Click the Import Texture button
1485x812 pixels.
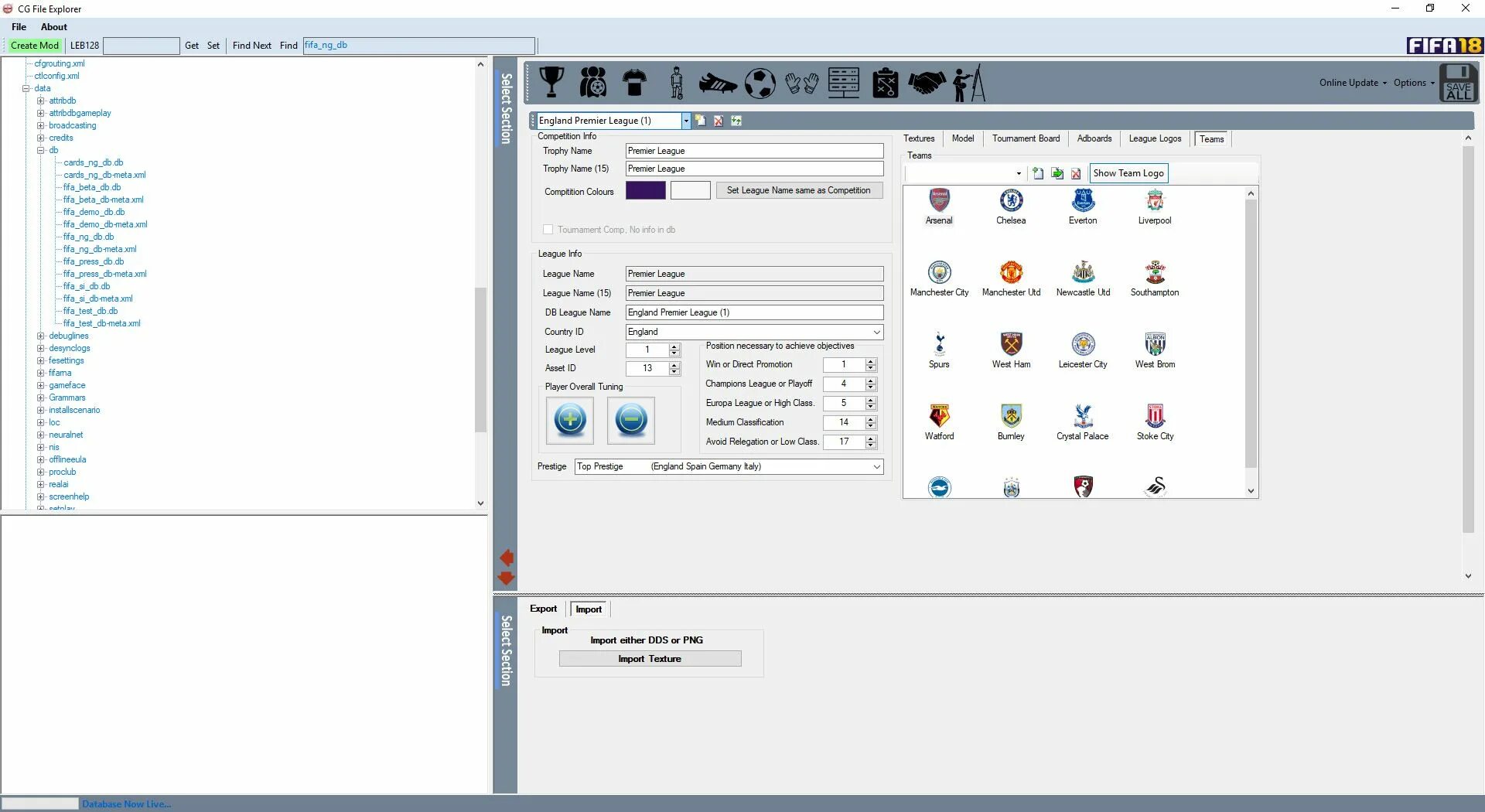(x=650, y=659)
